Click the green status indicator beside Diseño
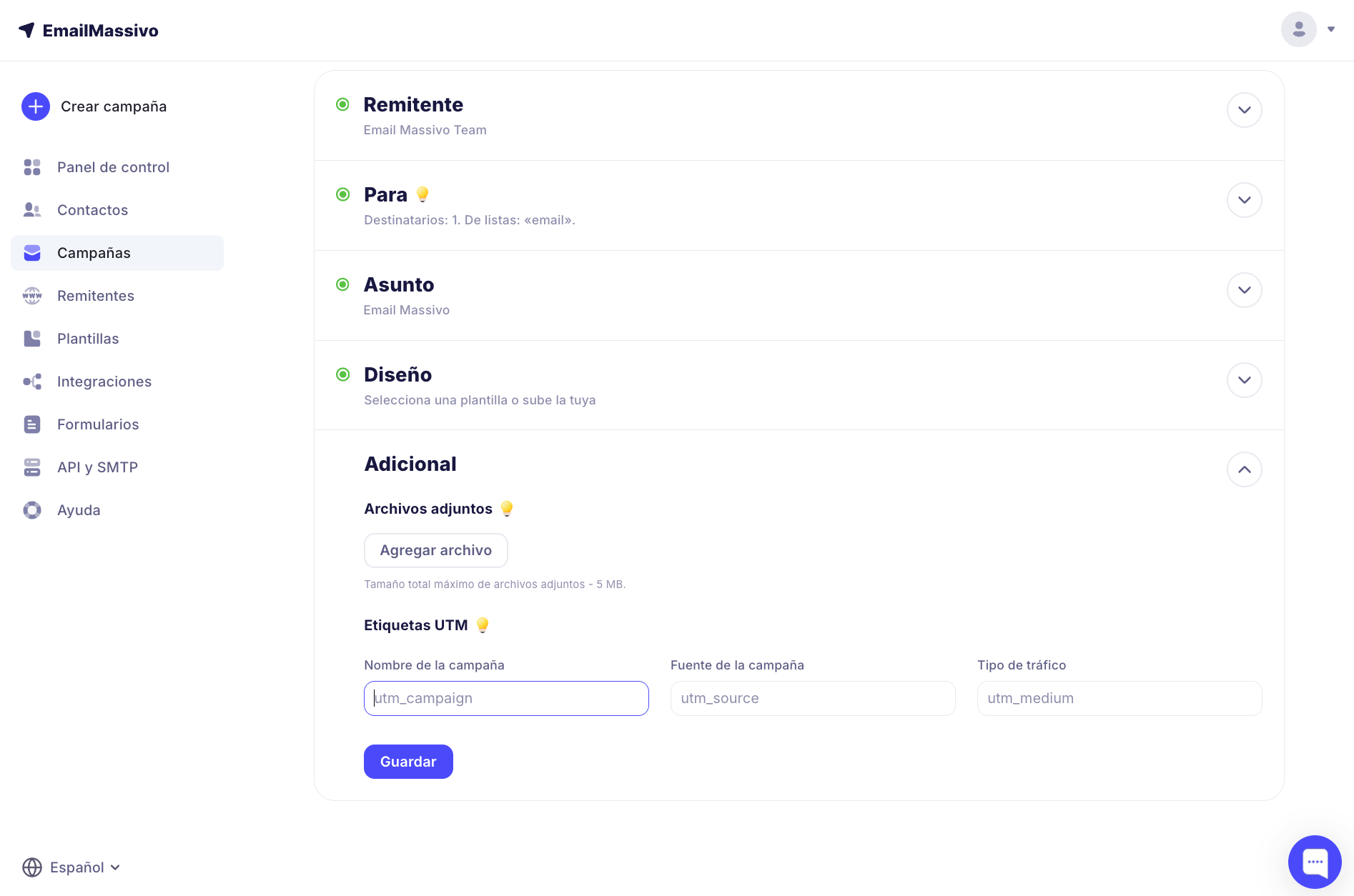 [x=343, y=374]
